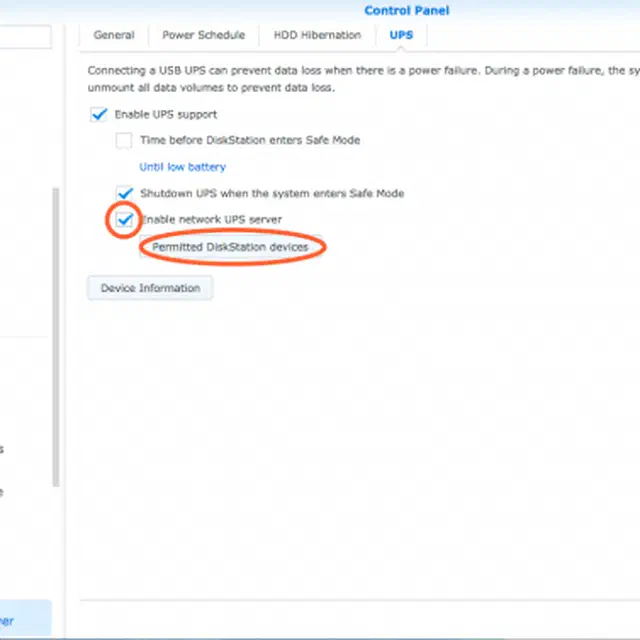This screenshot has width=640, height=640.
Task: Focus the sidebar search field
Action: click(25, 37)
